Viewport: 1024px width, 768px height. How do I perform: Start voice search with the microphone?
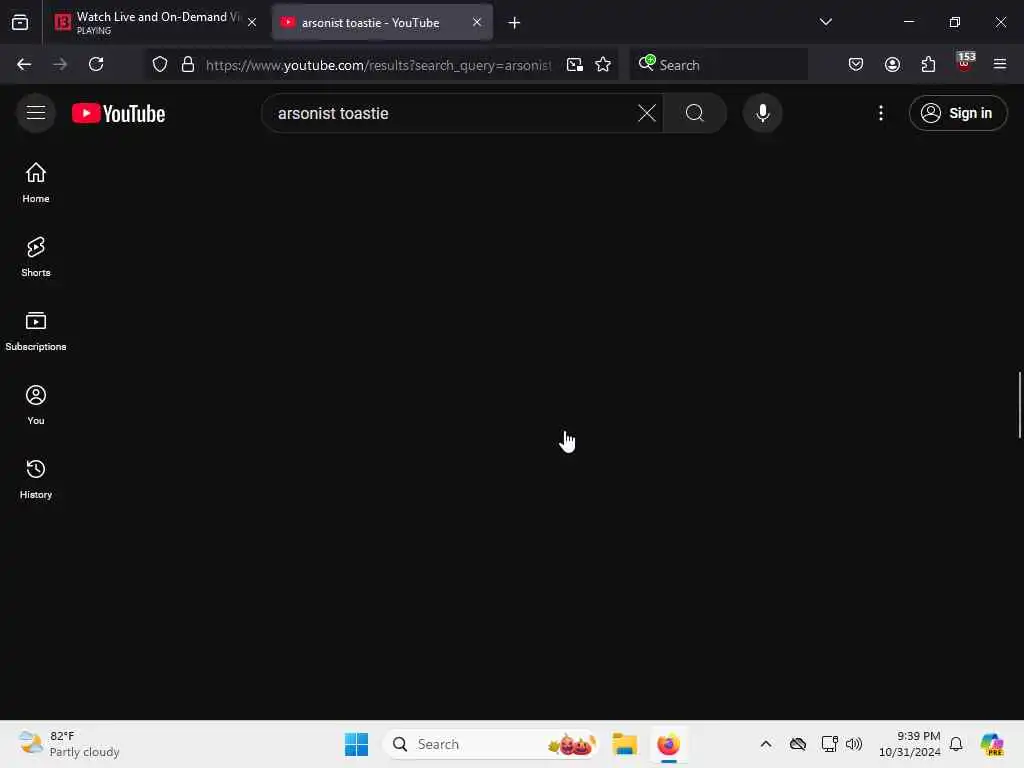(762, 113)
